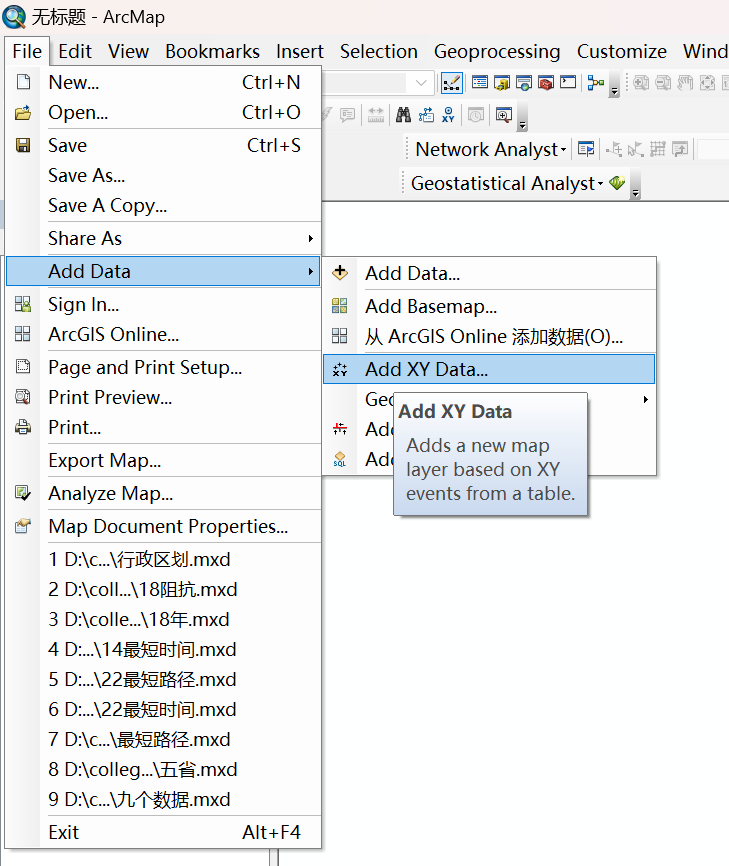729x866 pixels.
Task: Click the Editor Toolbar pencil icon
Action: click(x=451, y=83)
